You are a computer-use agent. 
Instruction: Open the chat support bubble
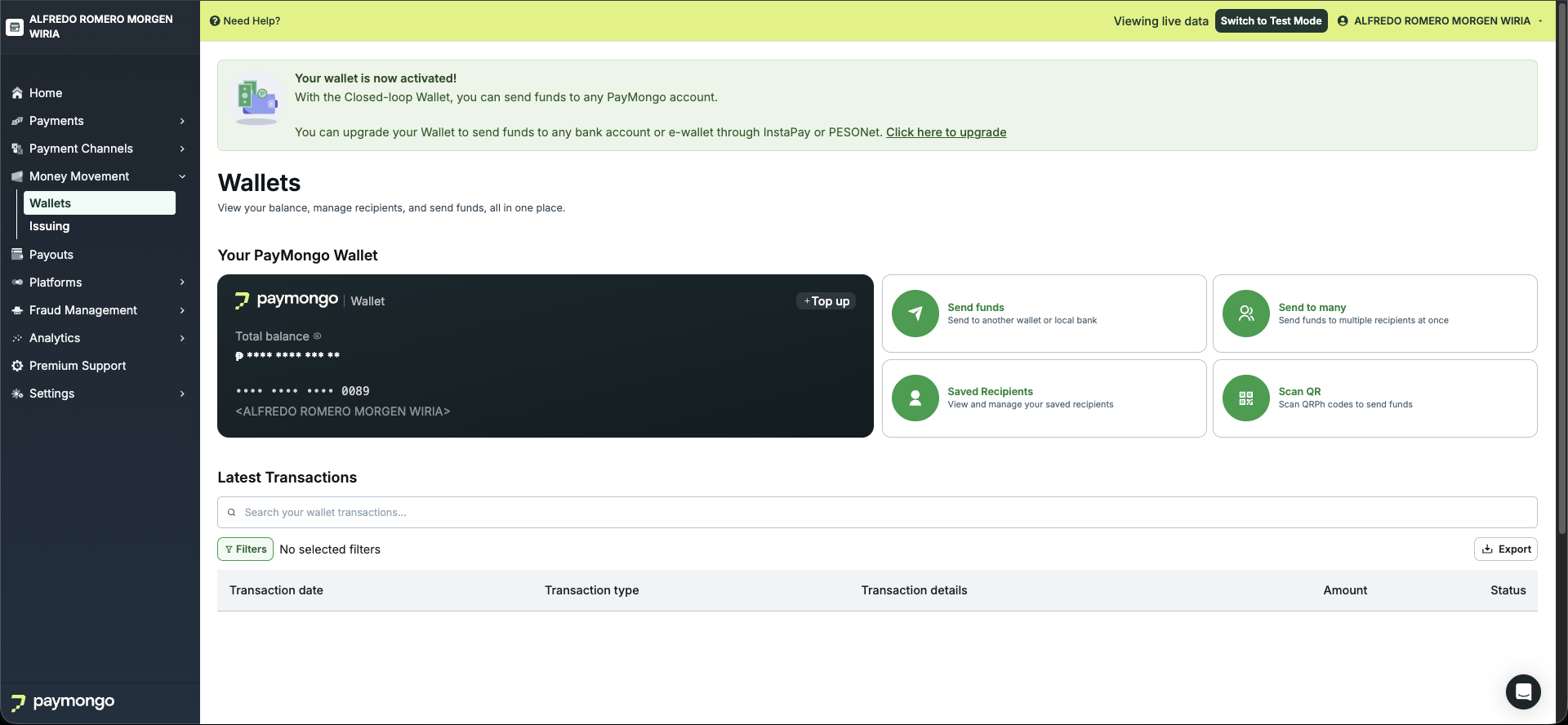[x=1523, y=692]
